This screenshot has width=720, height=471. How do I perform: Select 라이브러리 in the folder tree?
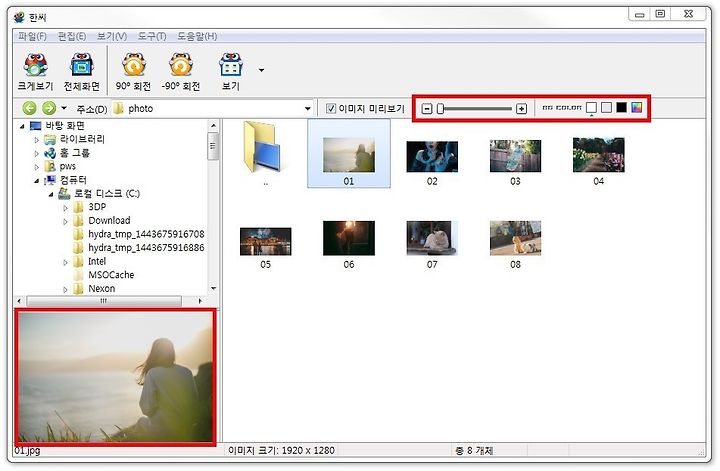pyautogui.click(x=82, y=139)
